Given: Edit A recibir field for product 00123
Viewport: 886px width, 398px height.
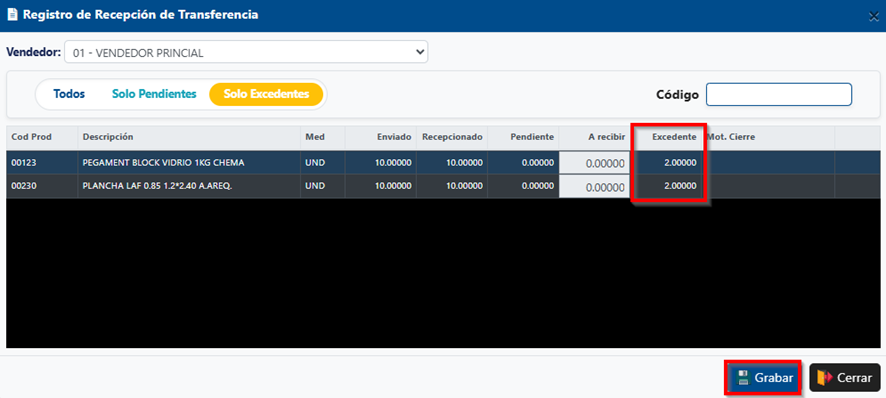Looking at the screenshot, I should [594, 163].
